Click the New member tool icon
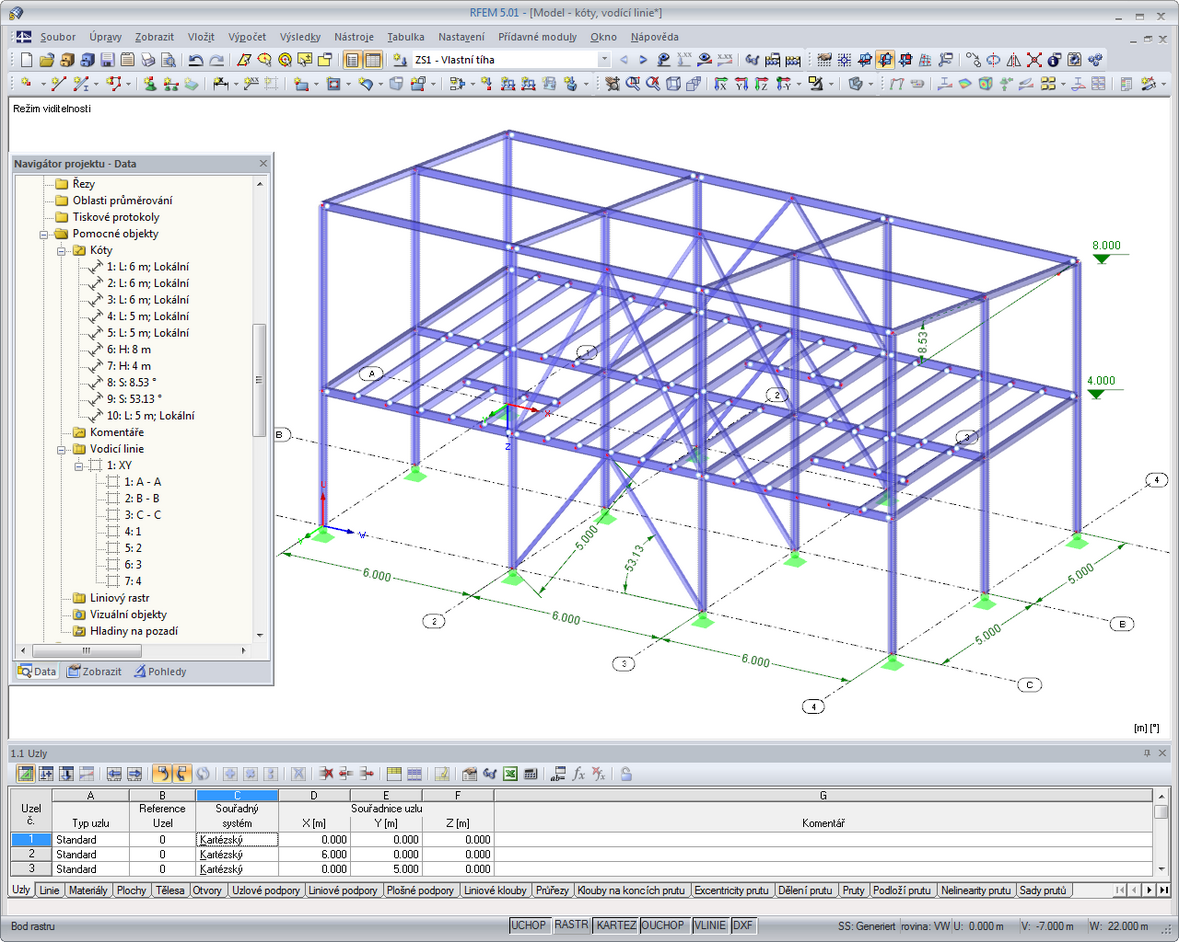 pyautogui.click(x=80, y=84)
